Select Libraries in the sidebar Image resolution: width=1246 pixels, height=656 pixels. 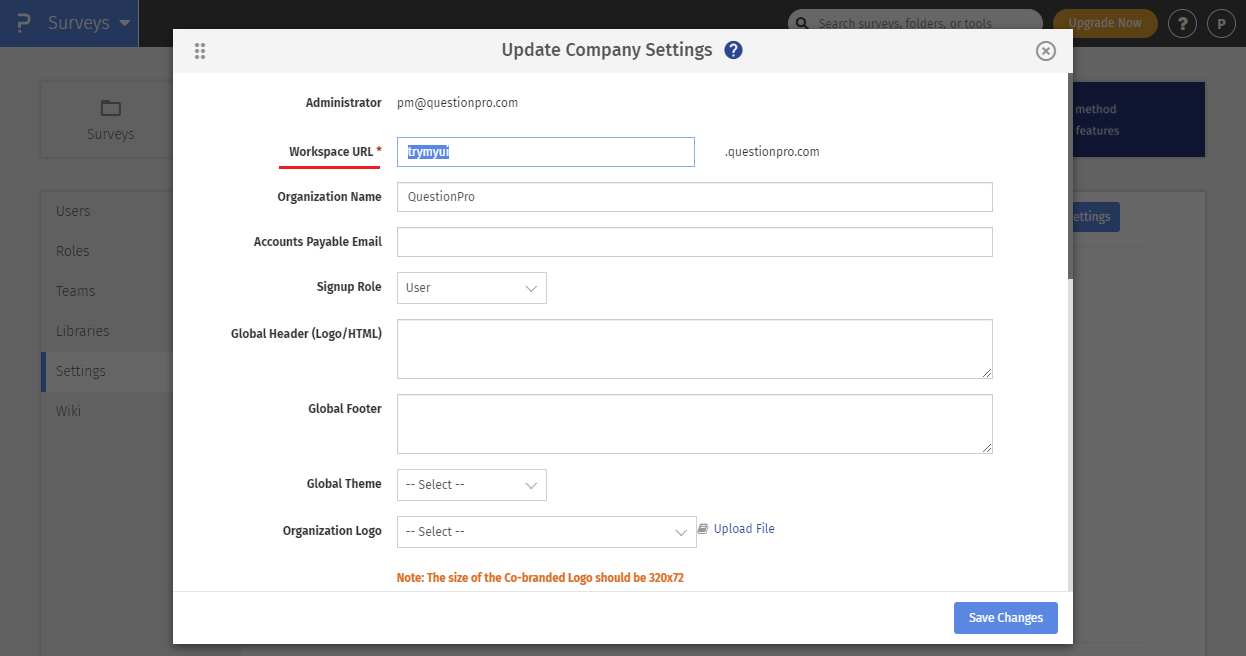82,331
